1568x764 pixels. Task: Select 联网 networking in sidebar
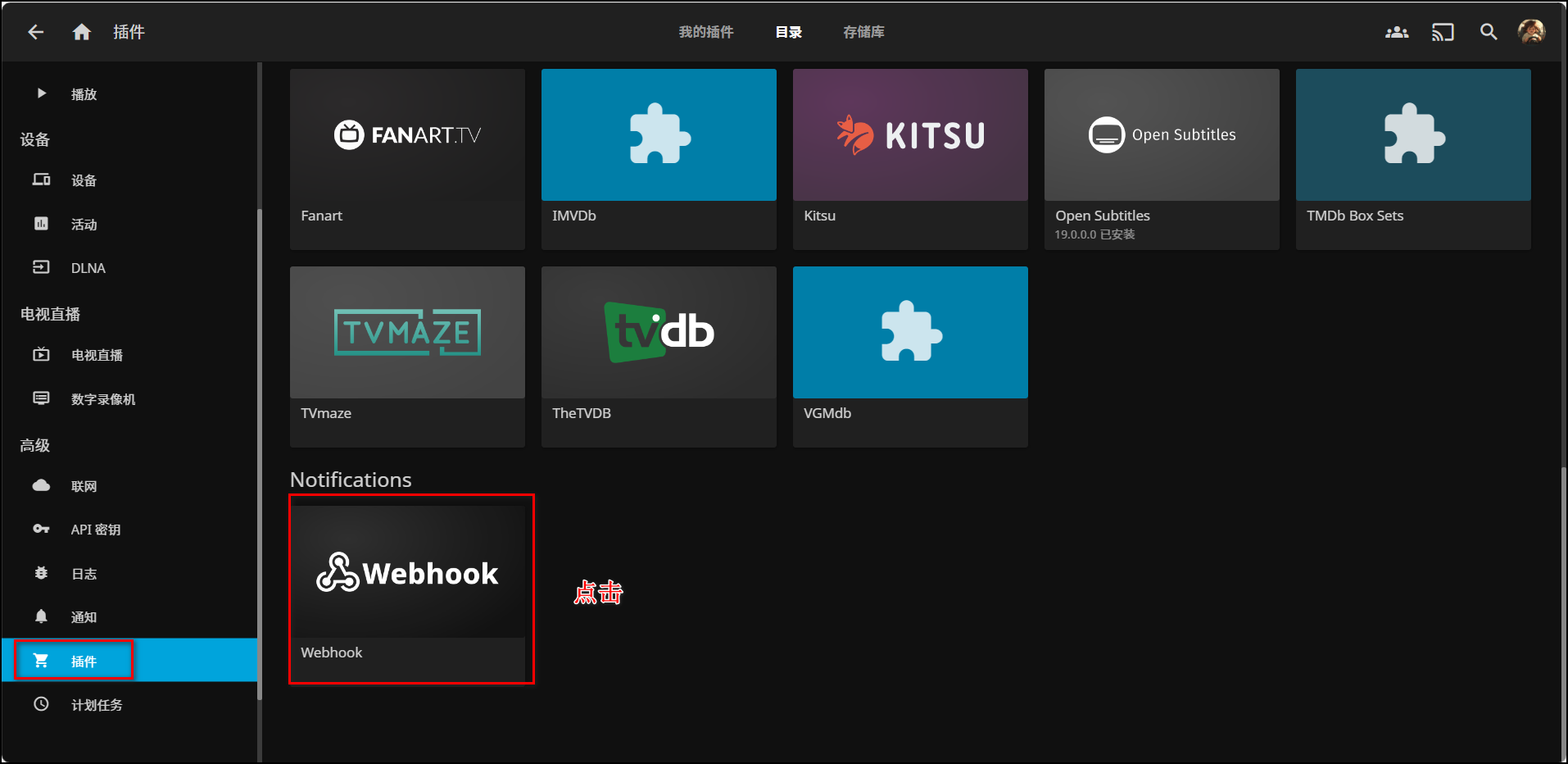[x=84, y=486]
